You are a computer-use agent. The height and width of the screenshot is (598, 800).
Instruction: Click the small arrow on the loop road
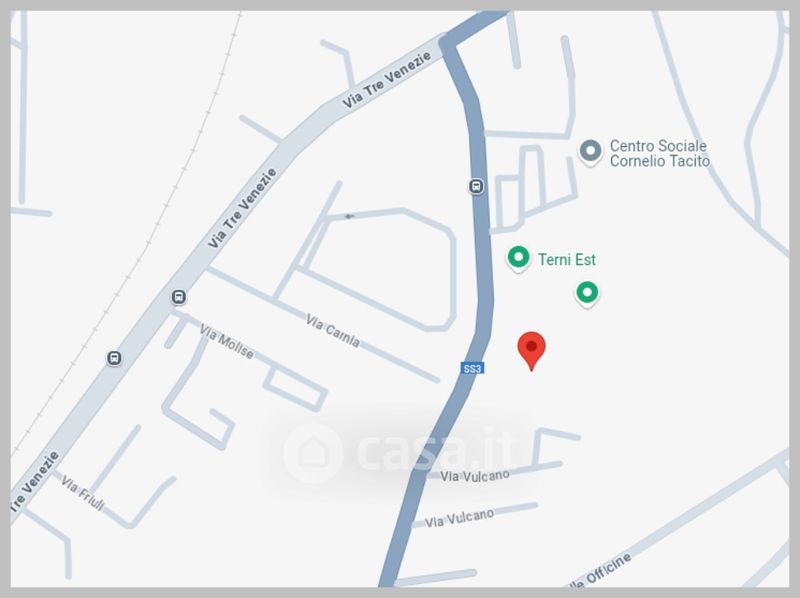(x=349, y=216)
